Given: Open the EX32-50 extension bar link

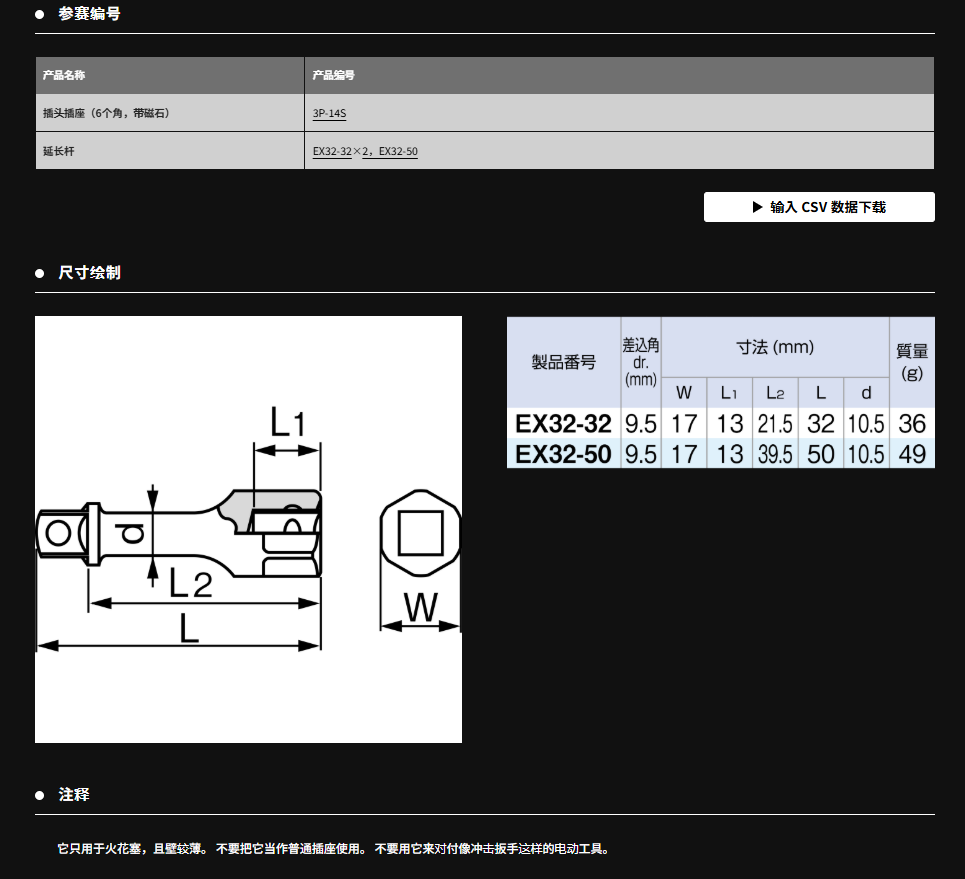Looking at the screenshot, I should (398, 152).
